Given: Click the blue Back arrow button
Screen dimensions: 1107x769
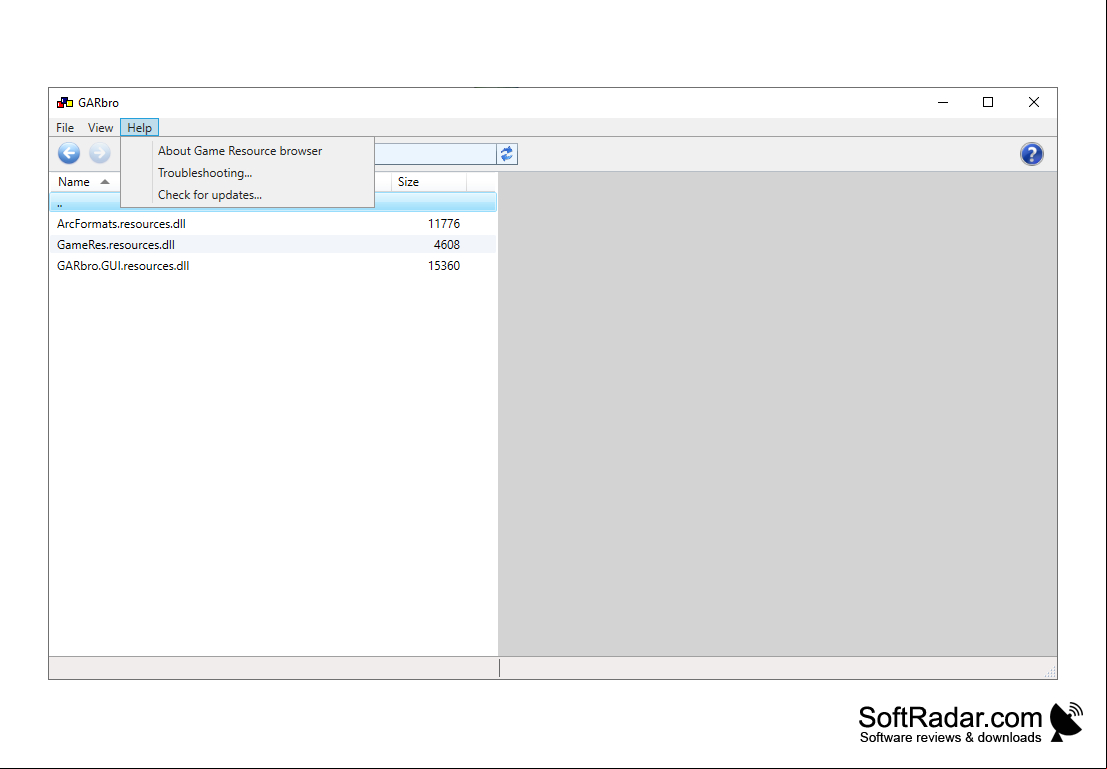Looking at the screenshot, I should click(68, 153).
